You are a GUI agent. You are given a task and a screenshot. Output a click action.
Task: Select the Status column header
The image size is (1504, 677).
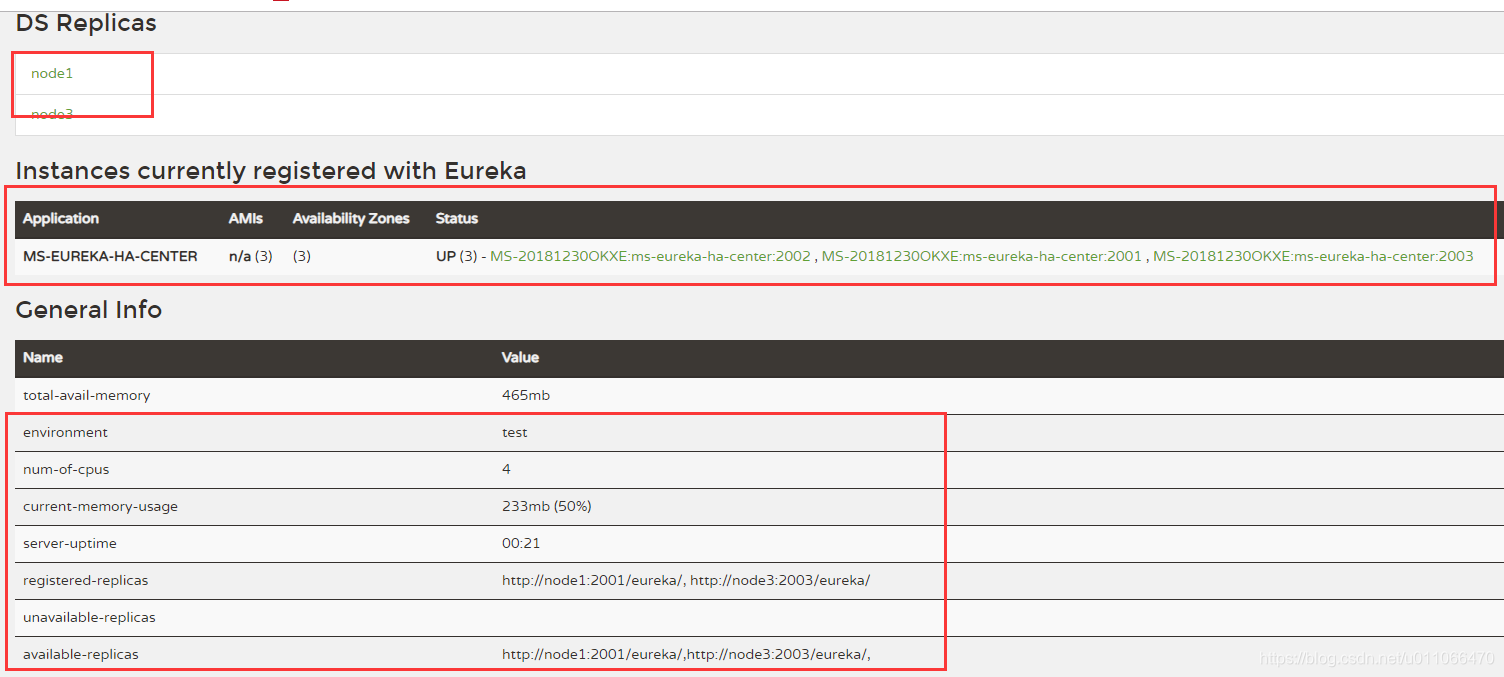coord(457,219)
